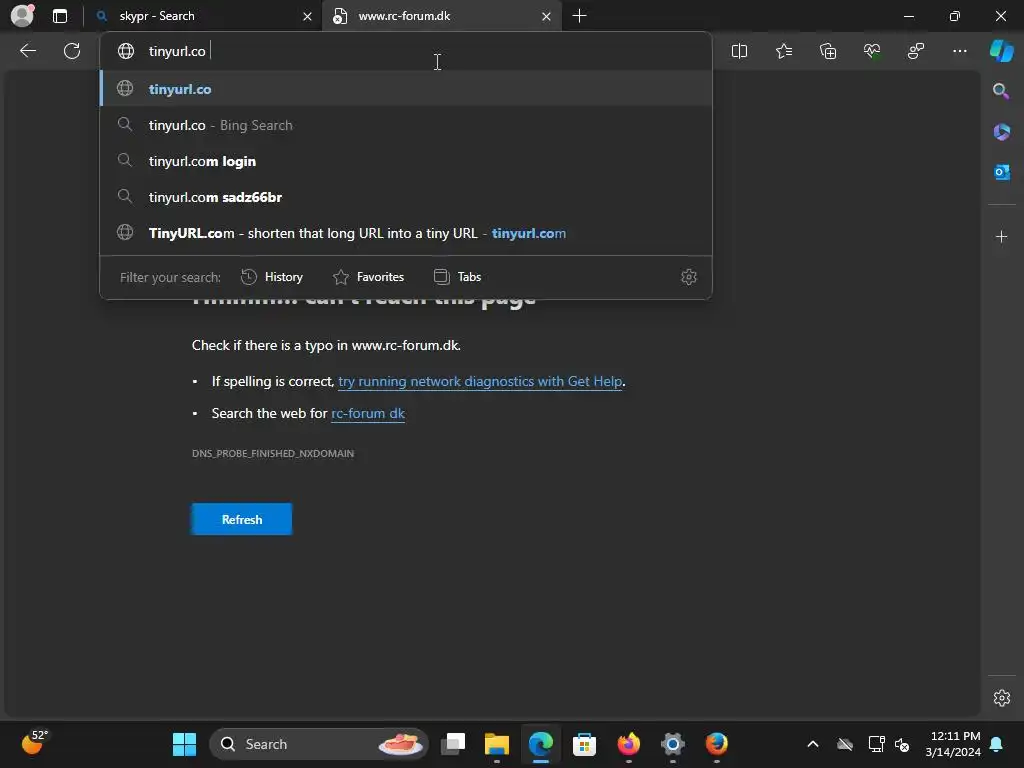Open sidebar Search icon

click(1001, 91)
